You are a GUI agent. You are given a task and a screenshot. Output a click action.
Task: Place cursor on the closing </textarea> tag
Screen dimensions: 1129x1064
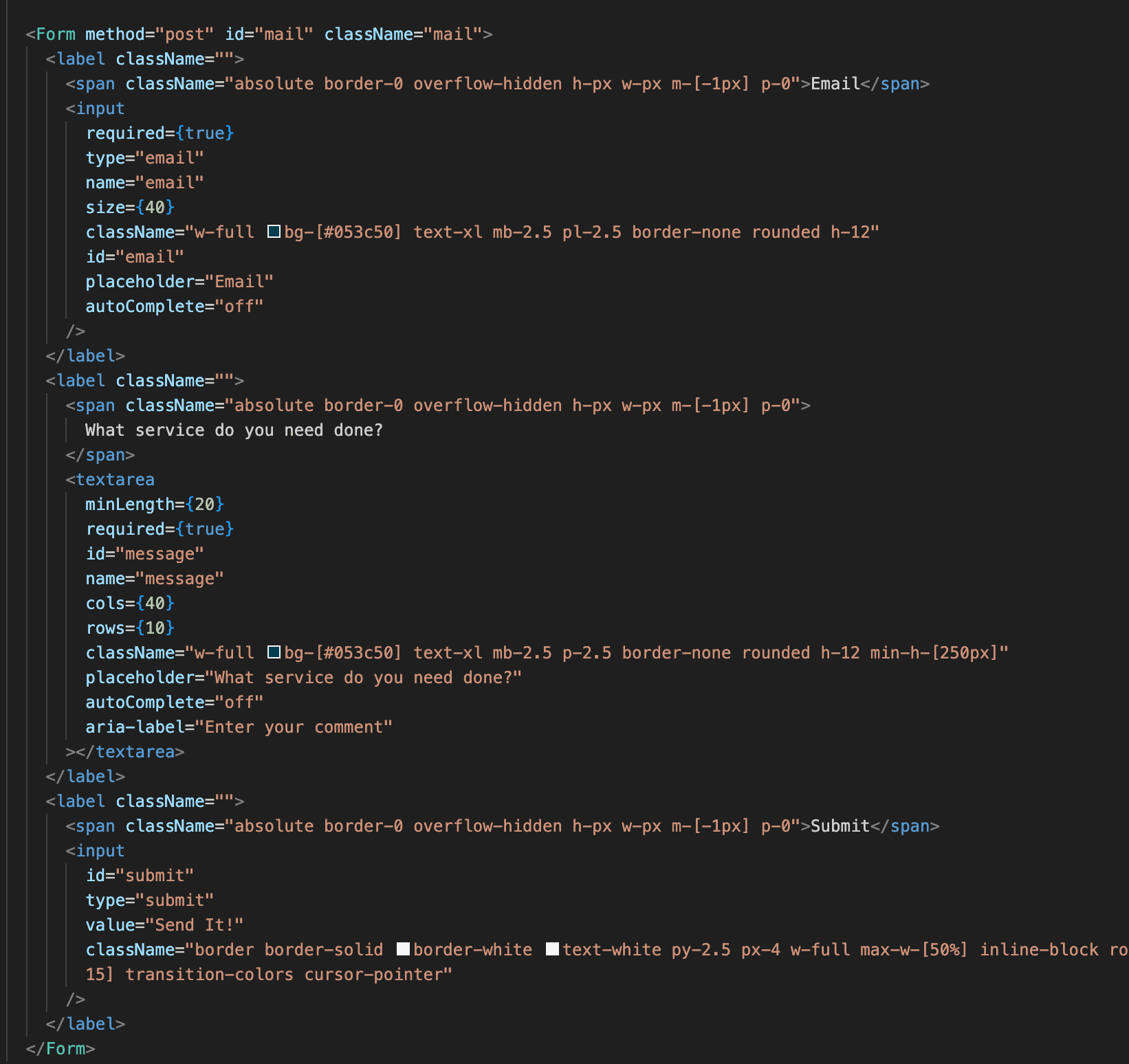coord(130,752)
